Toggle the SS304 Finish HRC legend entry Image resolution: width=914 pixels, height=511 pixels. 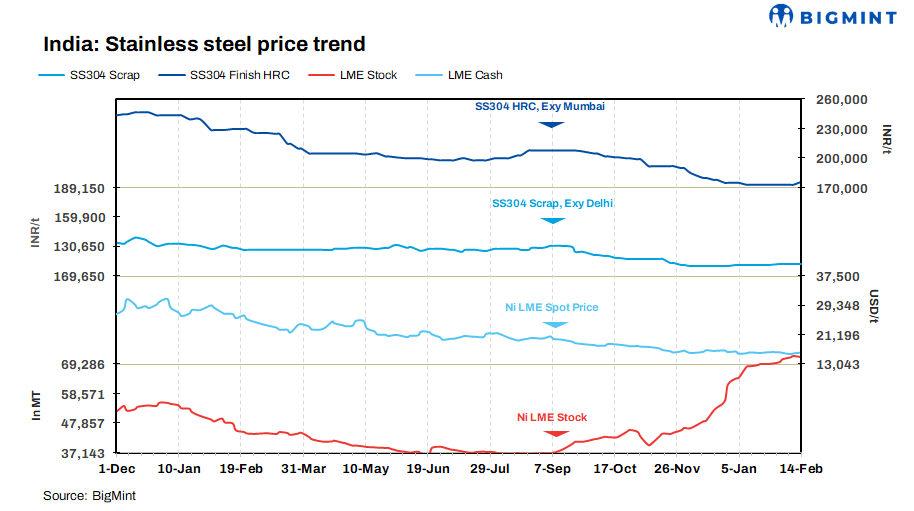(x=239, y=75)
